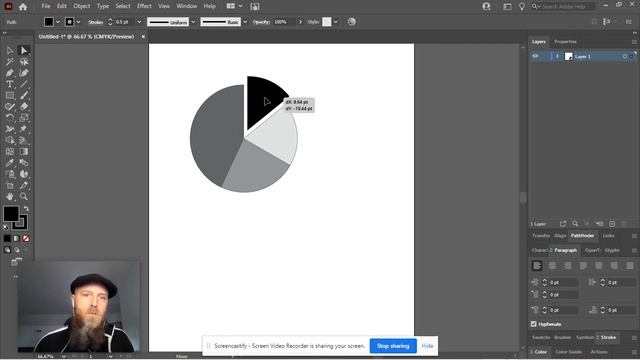Click Hide link in Screencastify bar
640x360 pixels.
pyautogui.click(x=427, y=346)
